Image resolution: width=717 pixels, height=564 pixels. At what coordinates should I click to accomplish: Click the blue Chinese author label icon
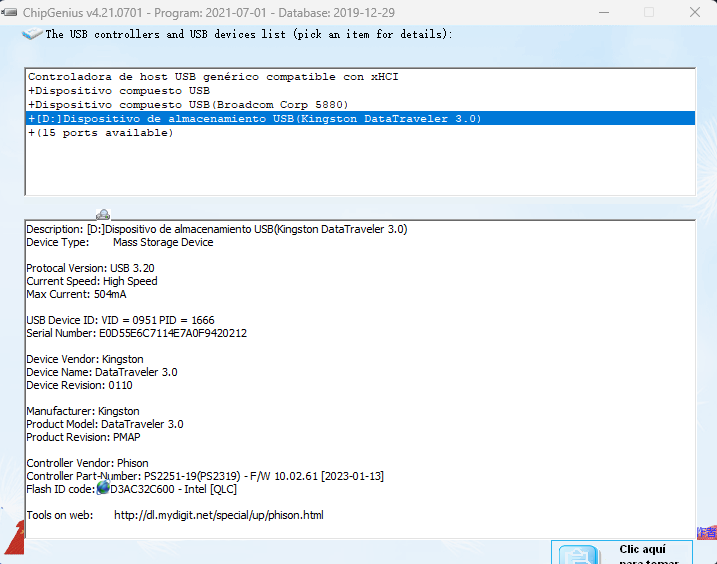707,532
